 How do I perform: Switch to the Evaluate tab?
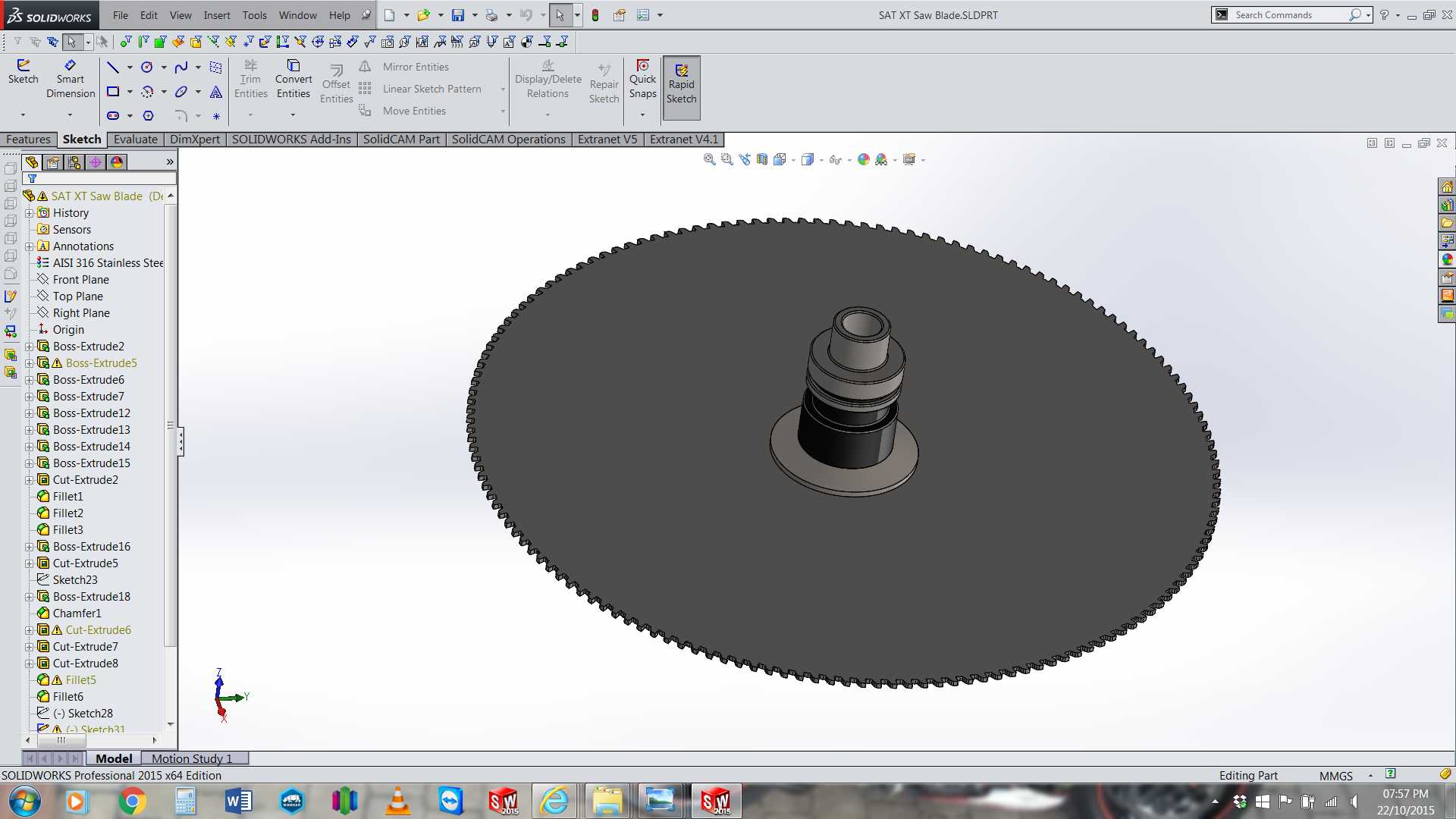tap(136, 140)
